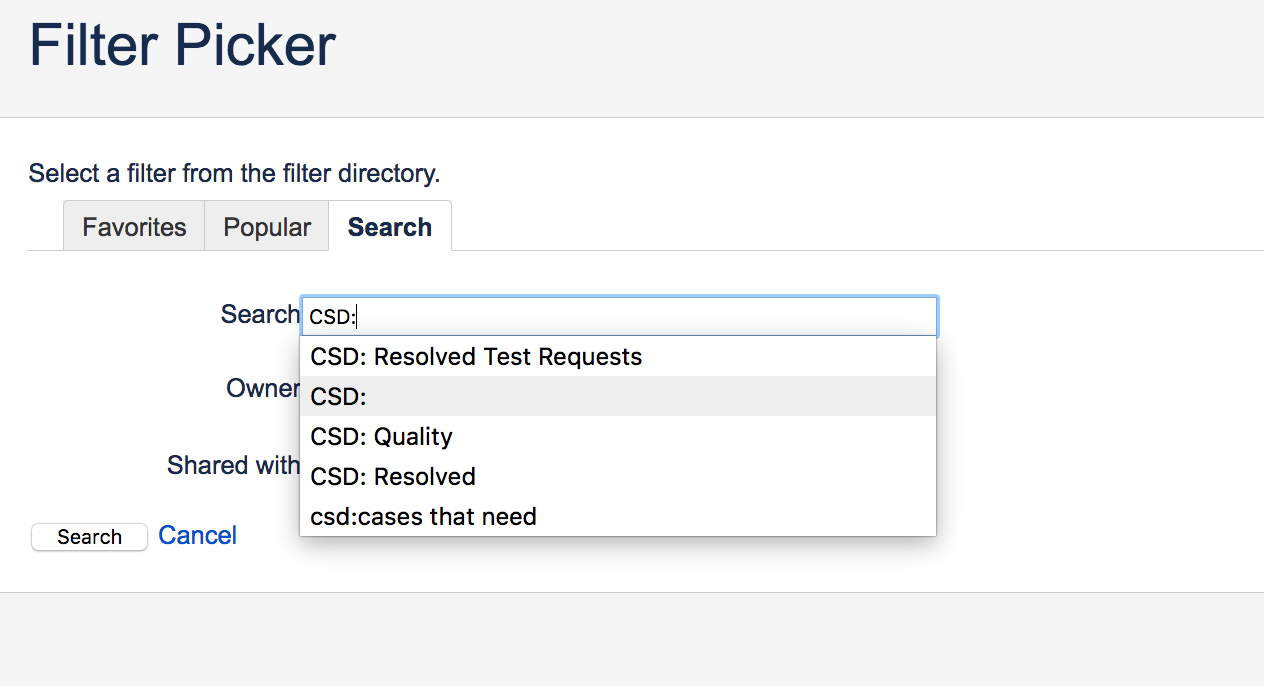Select 'csd:cases that need' suggestion
This screenshot has width=1264, height=686.
click(618, 516)
